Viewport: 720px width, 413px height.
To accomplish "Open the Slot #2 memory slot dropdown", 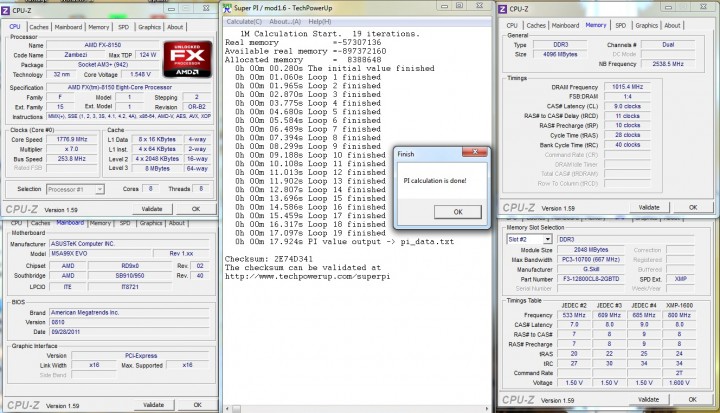I will (x=529, y=239).
